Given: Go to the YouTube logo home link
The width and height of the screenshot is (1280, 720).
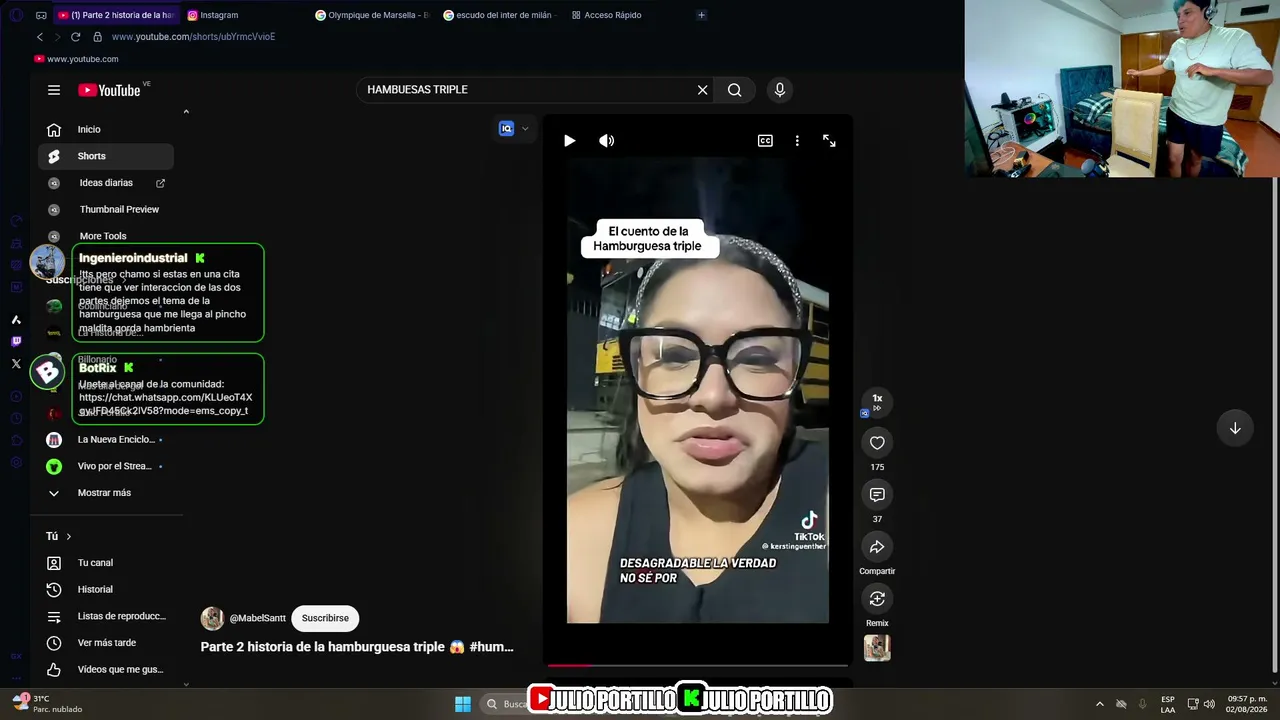Looking at the screenshot, I should point(109,90).
